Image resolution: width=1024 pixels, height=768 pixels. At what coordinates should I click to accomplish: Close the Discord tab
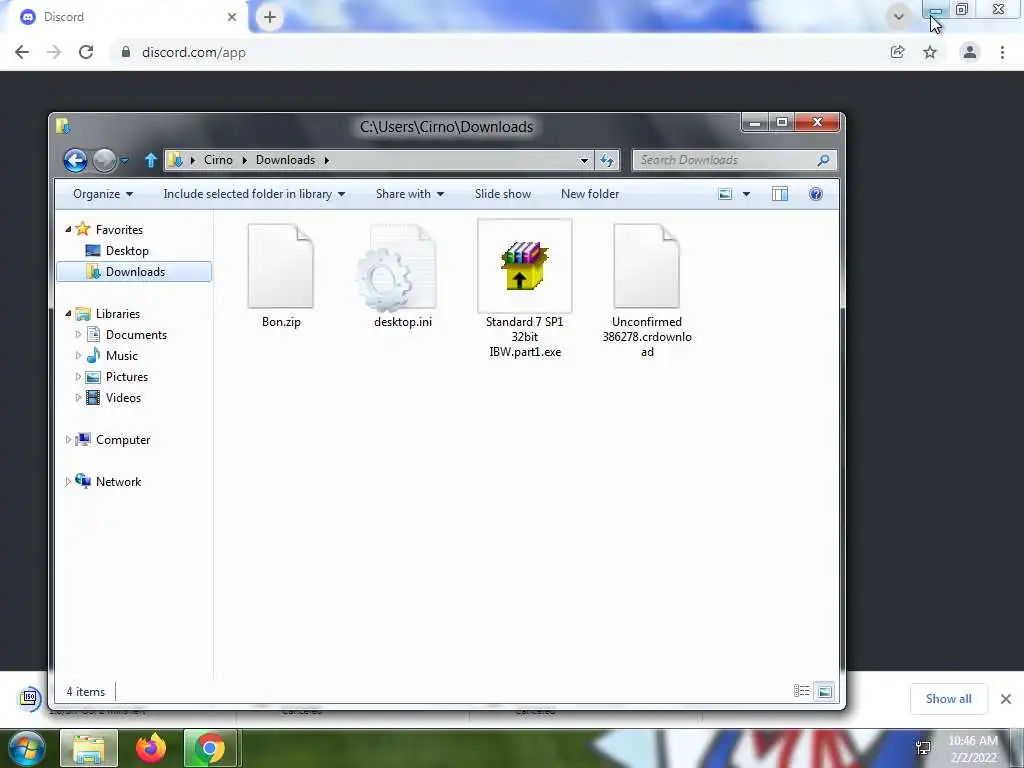point(232,17)
